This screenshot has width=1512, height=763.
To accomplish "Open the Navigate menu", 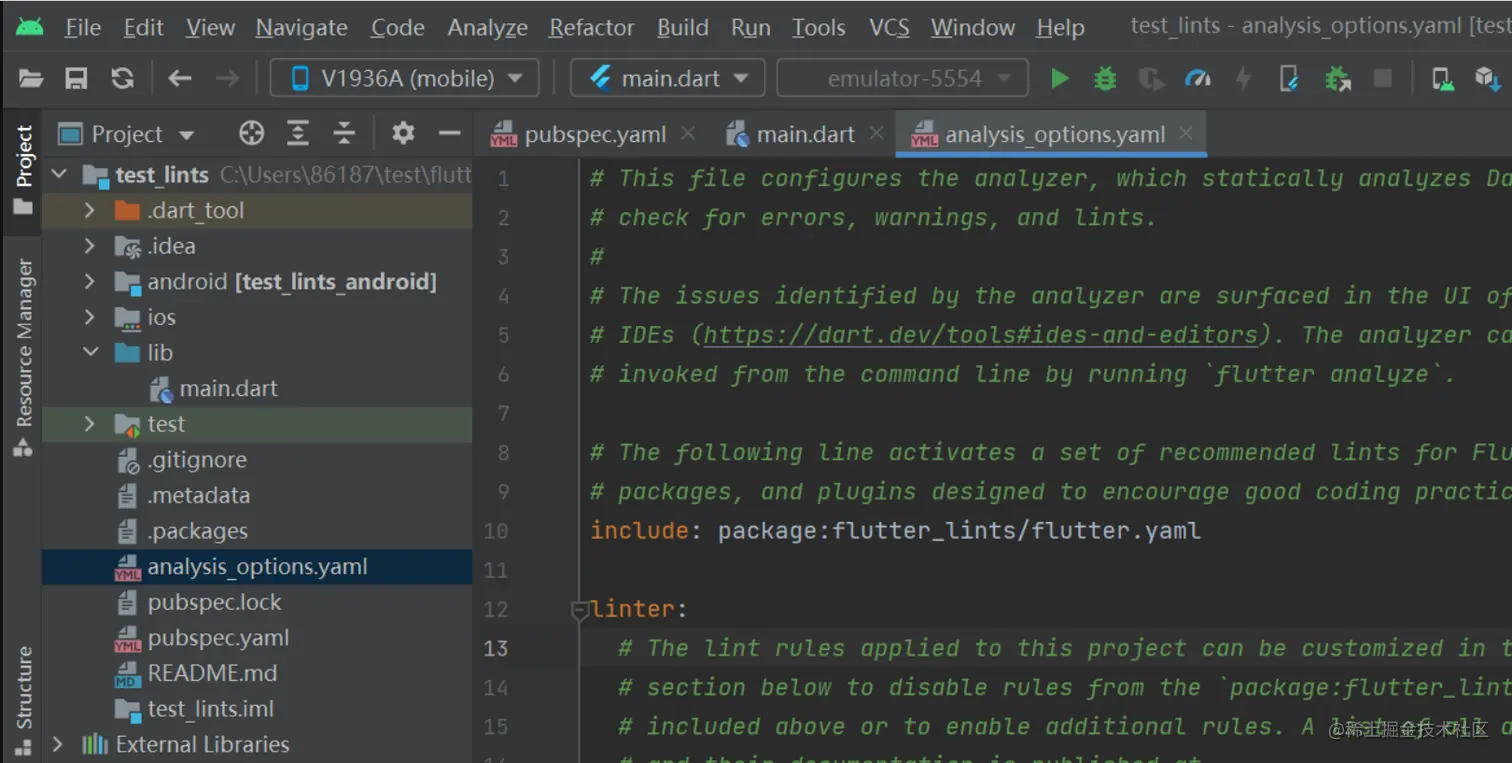I will pyautogui.click(x=301, y=27).
